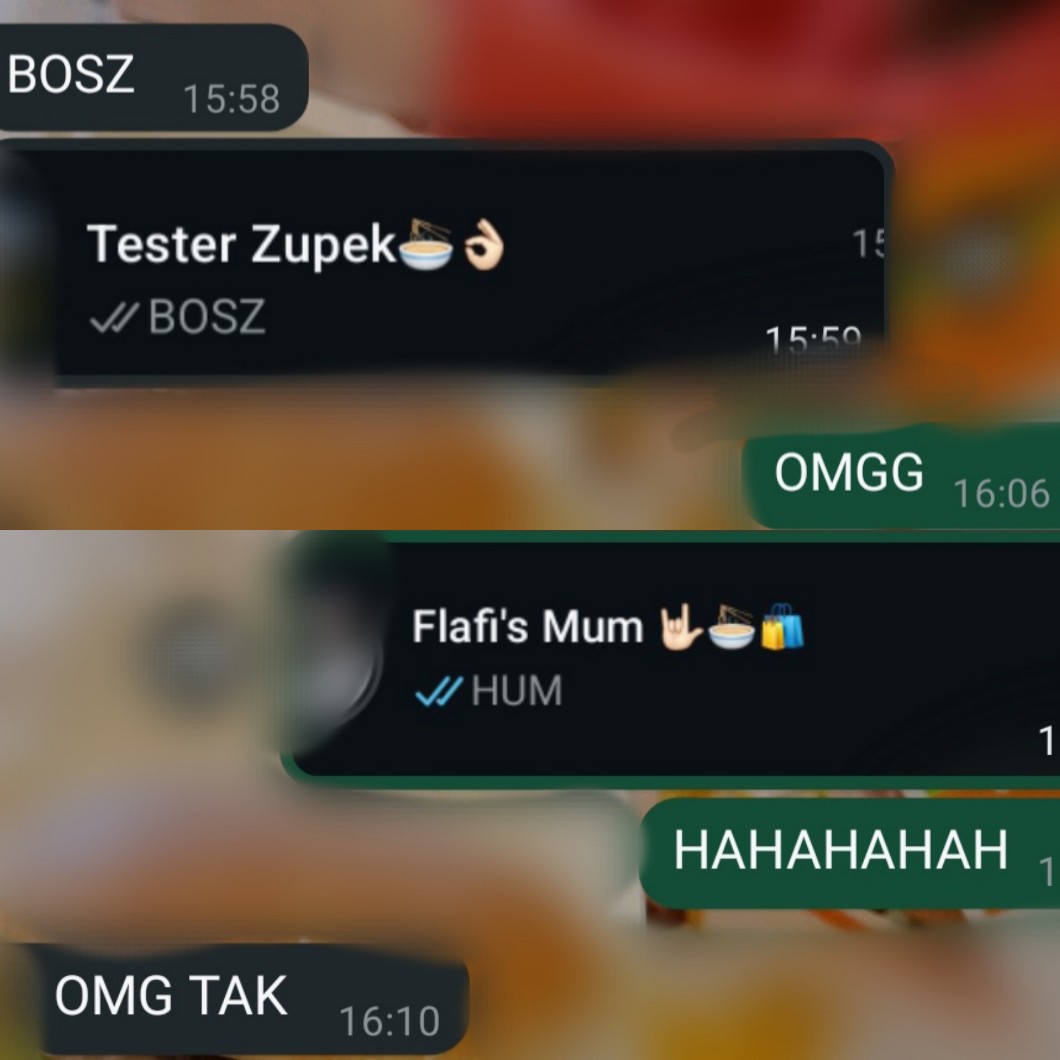1060x1060 pixels.
Task: Tap the BOSZ message sent at 15:58
Action: 152,76
